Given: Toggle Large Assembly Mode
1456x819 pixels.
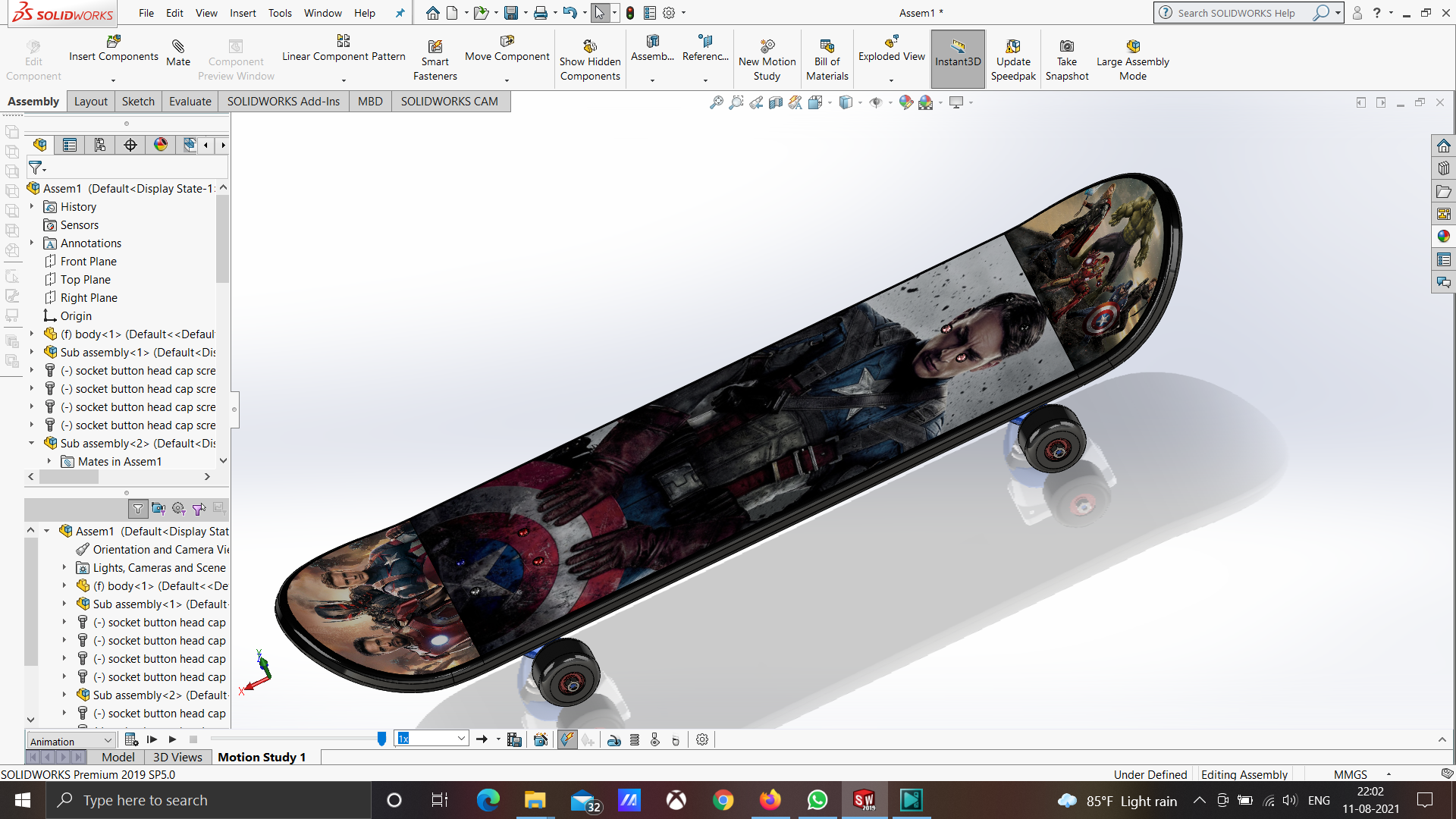Looking at the screenshot, I should click(x=1132, y=61).
